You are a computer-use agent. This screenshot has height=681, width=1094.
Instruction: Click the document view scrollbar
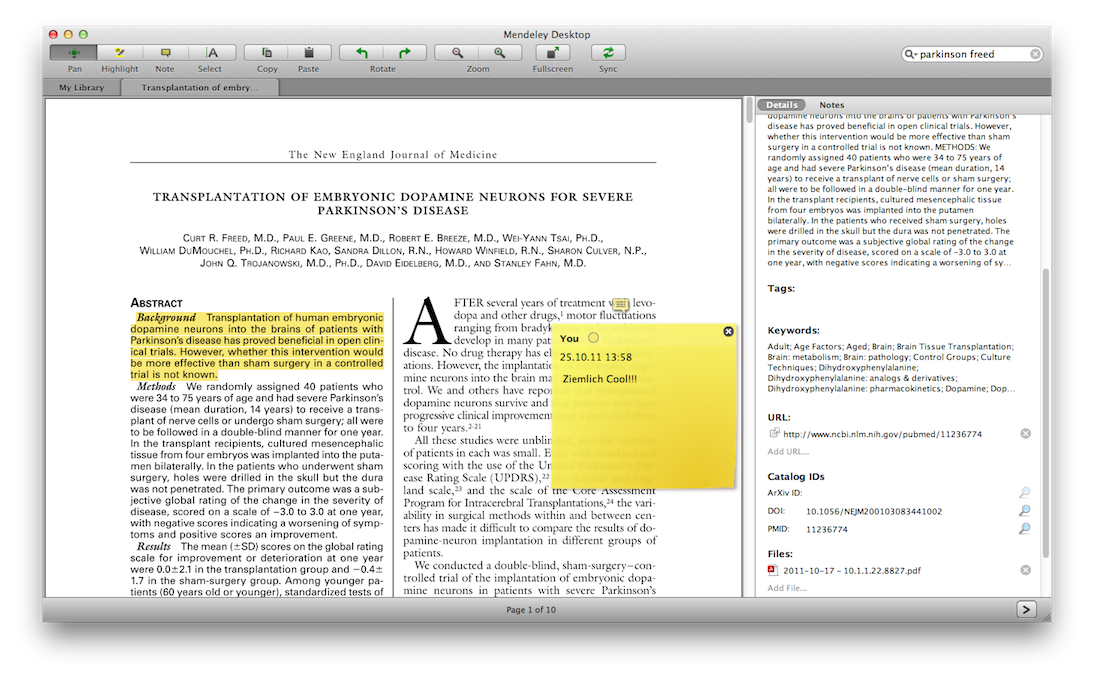[x=749, y=112]
